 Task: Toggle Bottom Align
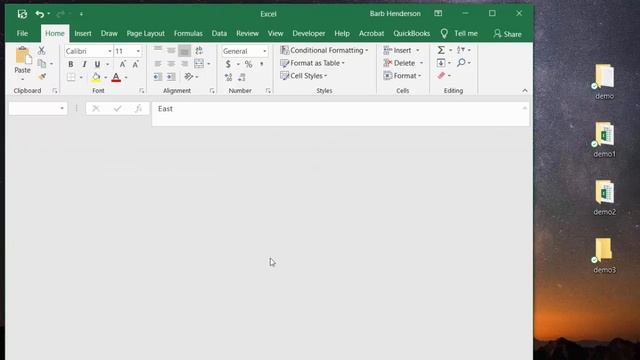tap(184, 51)
